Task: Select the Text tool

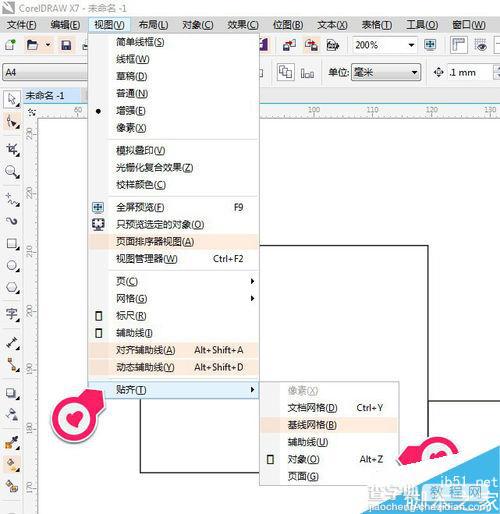Action: [12, 314]
